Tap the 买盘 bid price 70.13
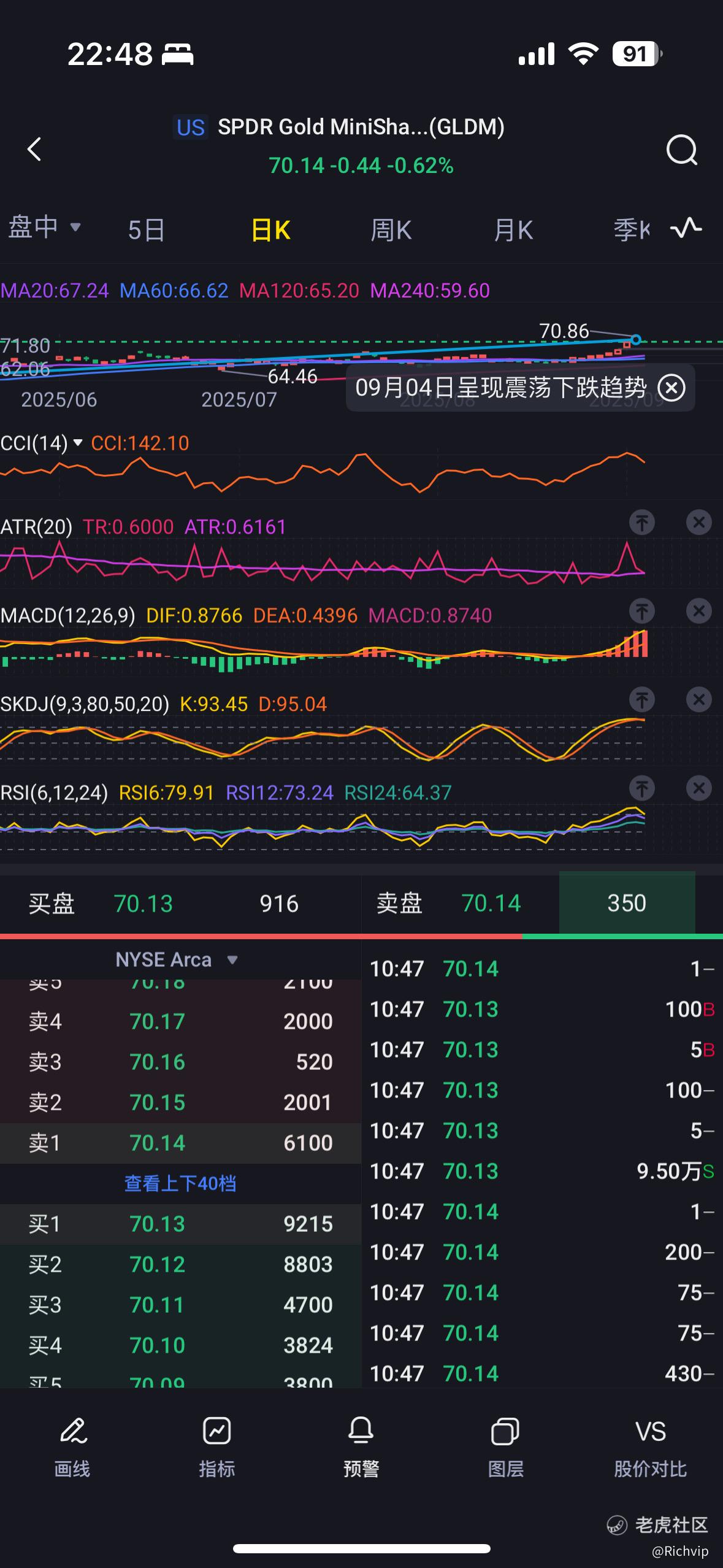Screen dimensions: 723x1568 (143, 904)
